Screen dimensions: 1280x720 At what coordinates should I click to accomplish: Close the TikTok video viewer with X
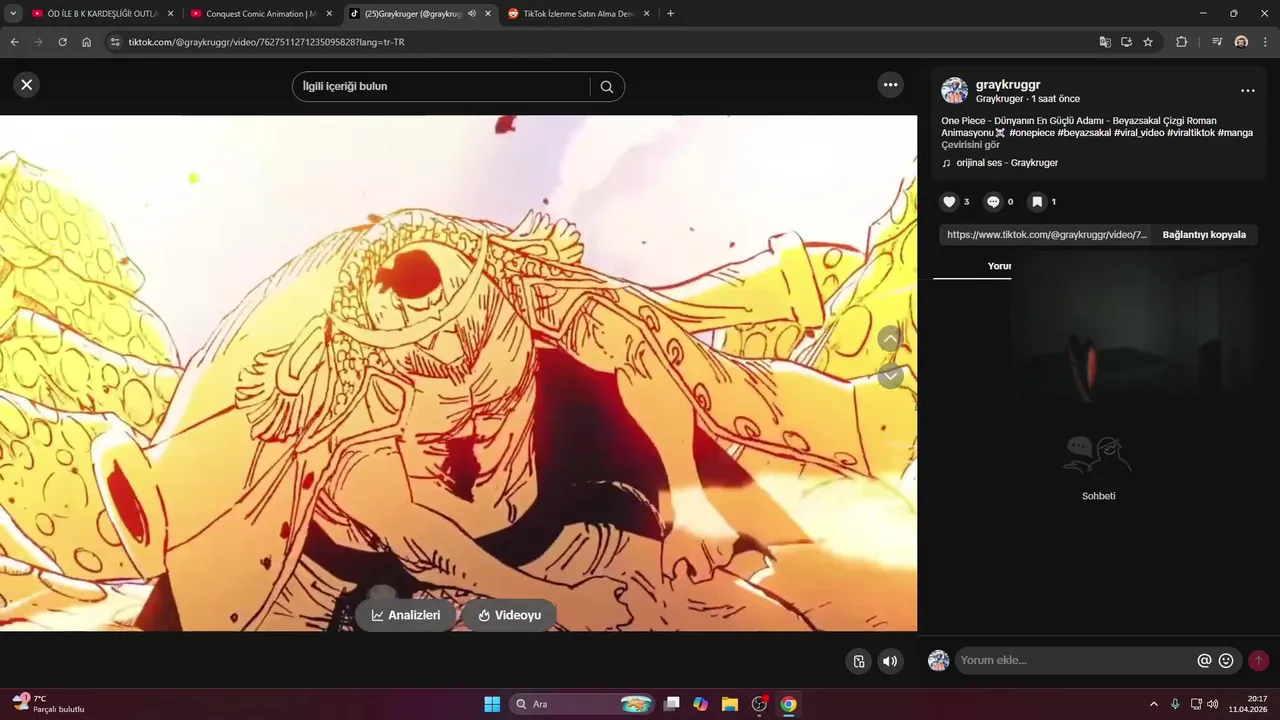(x=27, y=85)
